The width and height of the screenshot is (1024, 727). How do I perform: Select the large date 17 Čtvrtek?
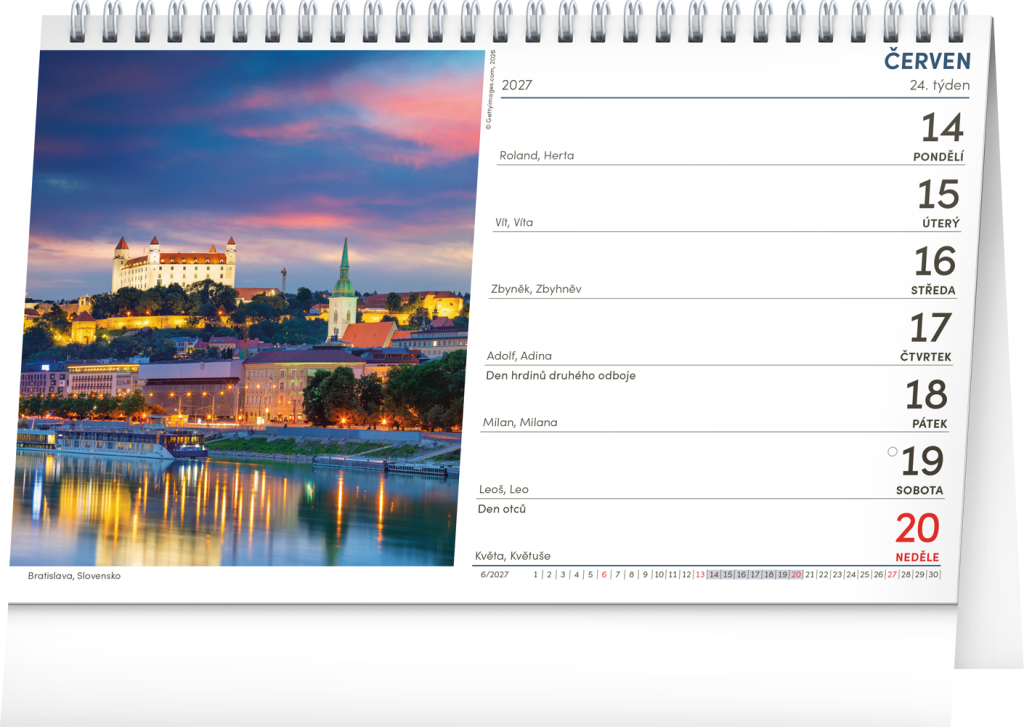(929, 329)
